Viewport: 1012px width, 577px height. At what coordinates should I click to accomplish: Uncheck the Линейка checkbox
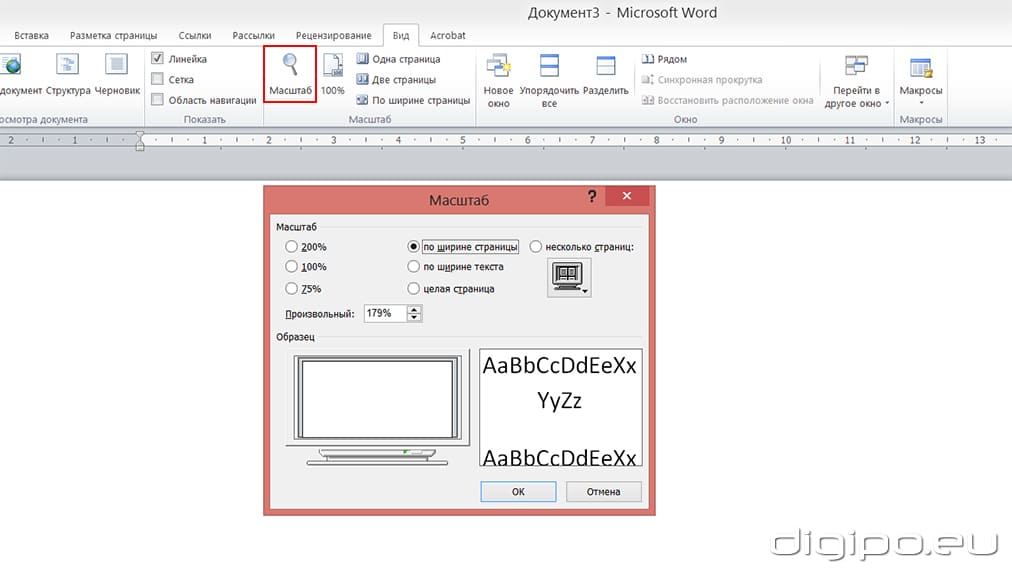(157, 59)
